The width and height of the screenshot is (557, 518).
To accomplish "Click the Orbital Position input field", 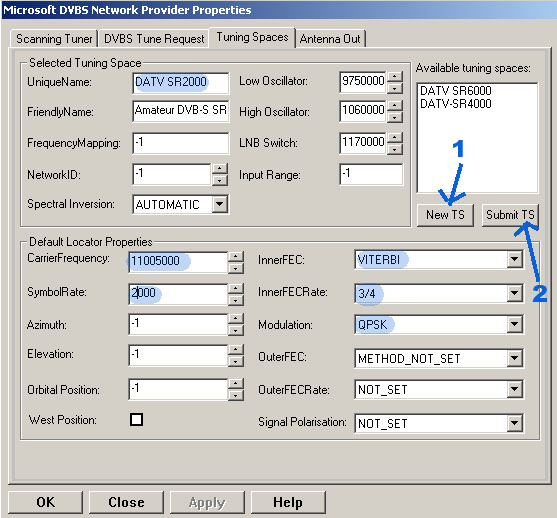I will [178, 389].
